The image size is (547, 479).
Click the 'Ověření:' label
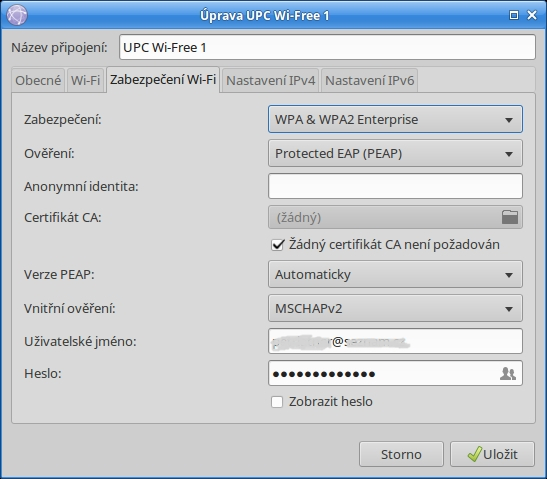pos(49,154)
